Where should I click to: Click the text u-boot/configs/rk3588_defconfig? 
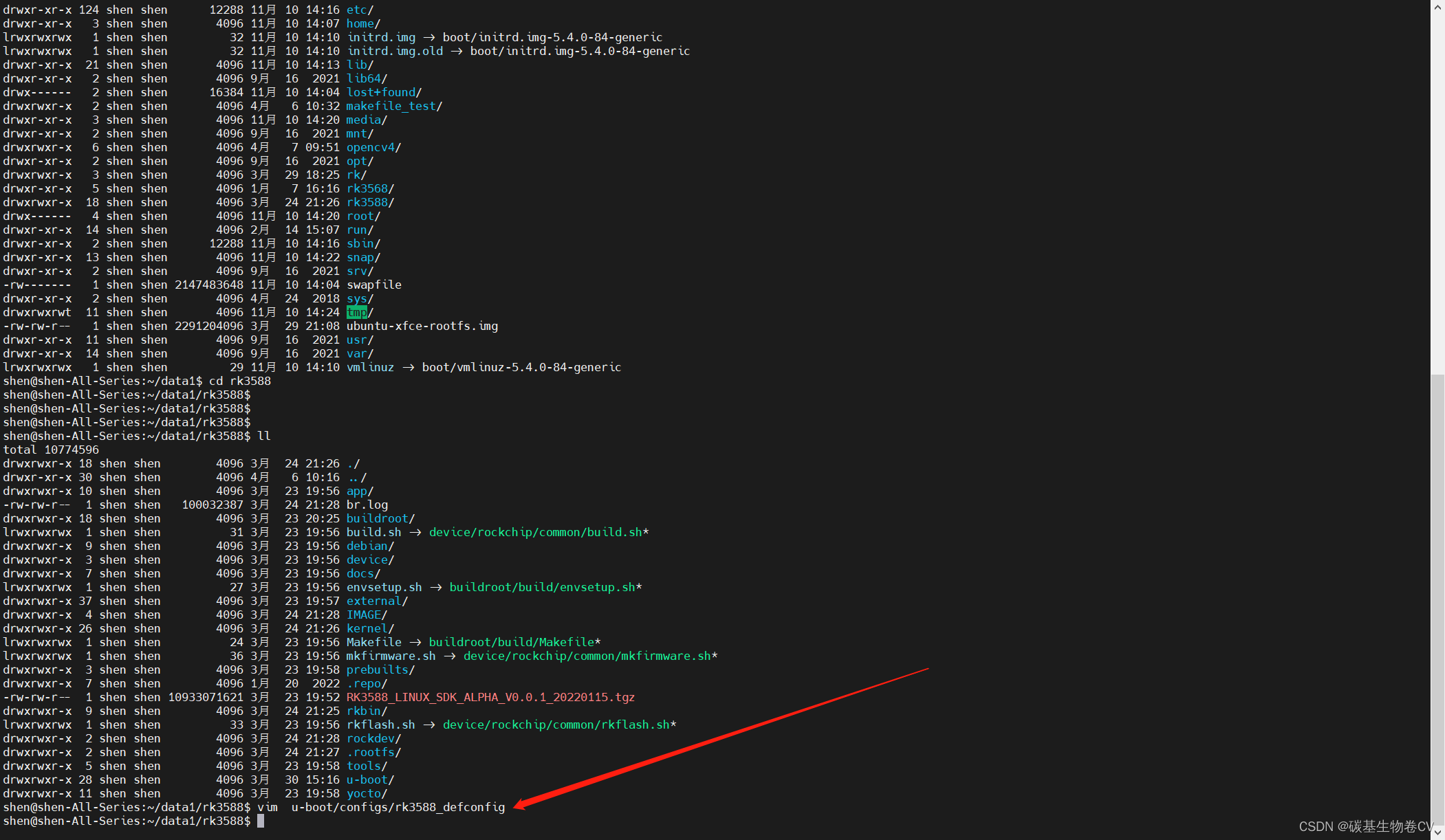point(398,807)
